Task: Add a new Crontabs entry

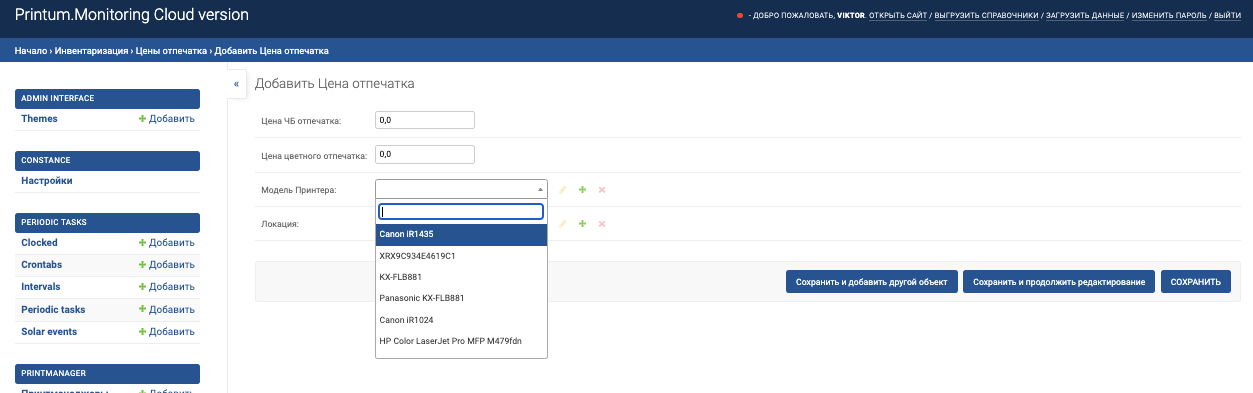Action: (x=167, y=265)
